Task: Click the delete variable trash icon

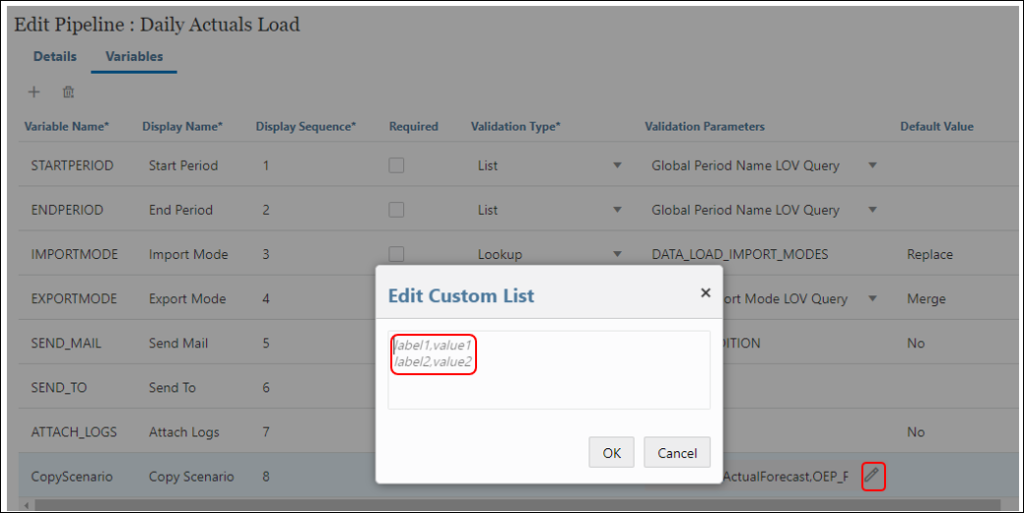Action: (x=68, y=92)
